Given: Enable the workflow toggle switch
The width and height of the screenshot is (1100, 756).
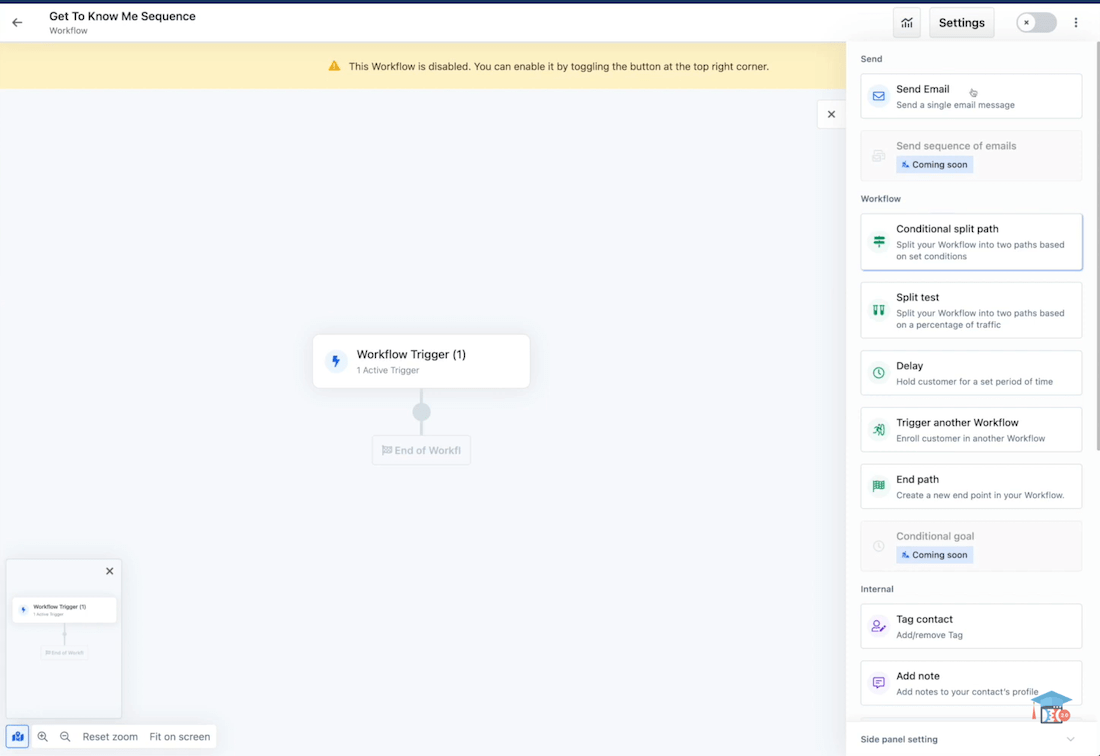Looking at the screenshot, I should [x=1036, y=22].
